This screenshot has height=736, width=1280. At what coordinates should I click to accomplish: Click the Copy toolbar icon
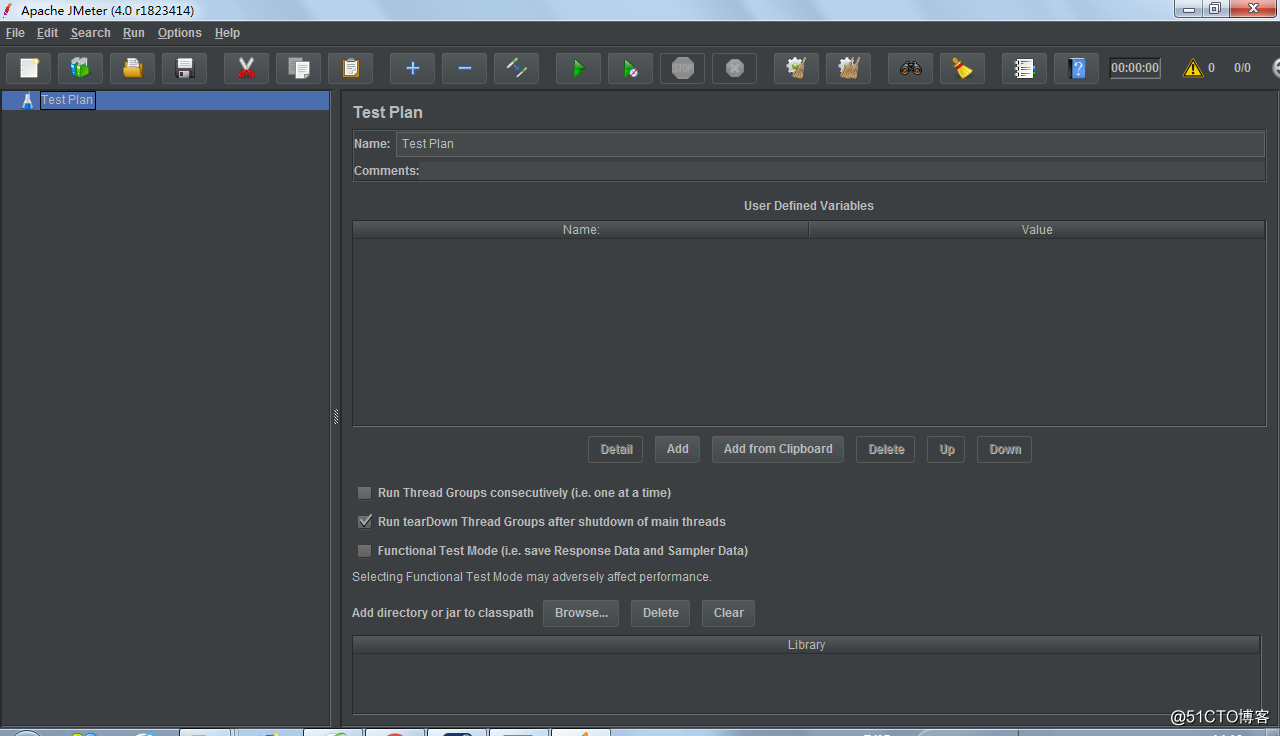298,68
